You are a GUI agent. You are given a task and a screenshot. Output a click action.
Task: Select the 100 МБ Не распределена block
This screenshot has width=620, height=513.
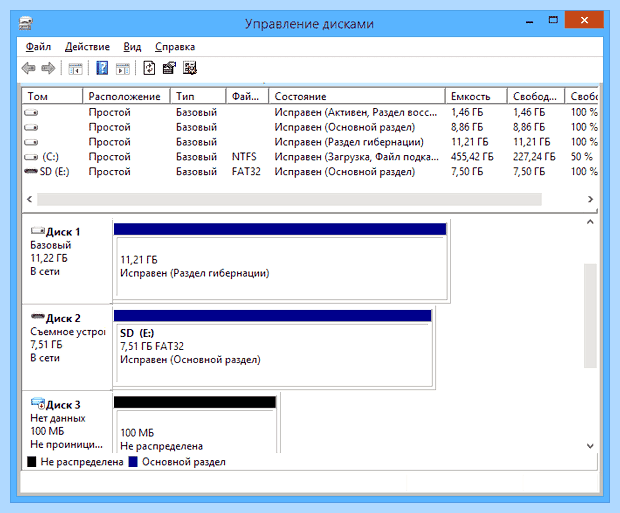point(195,424)
